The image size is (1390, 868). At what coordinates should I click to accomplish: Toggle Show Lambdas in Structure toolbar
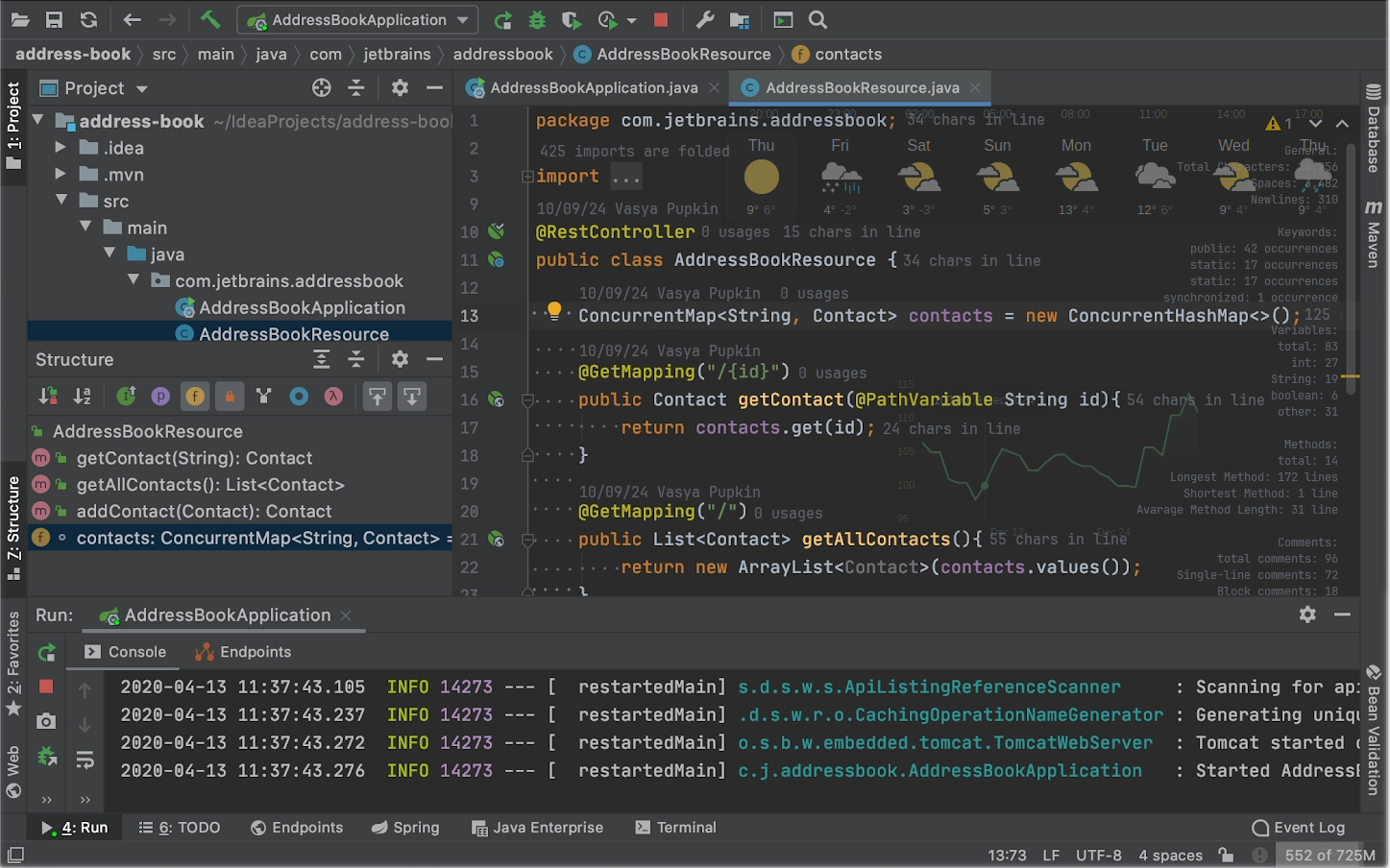pos(333,397)
